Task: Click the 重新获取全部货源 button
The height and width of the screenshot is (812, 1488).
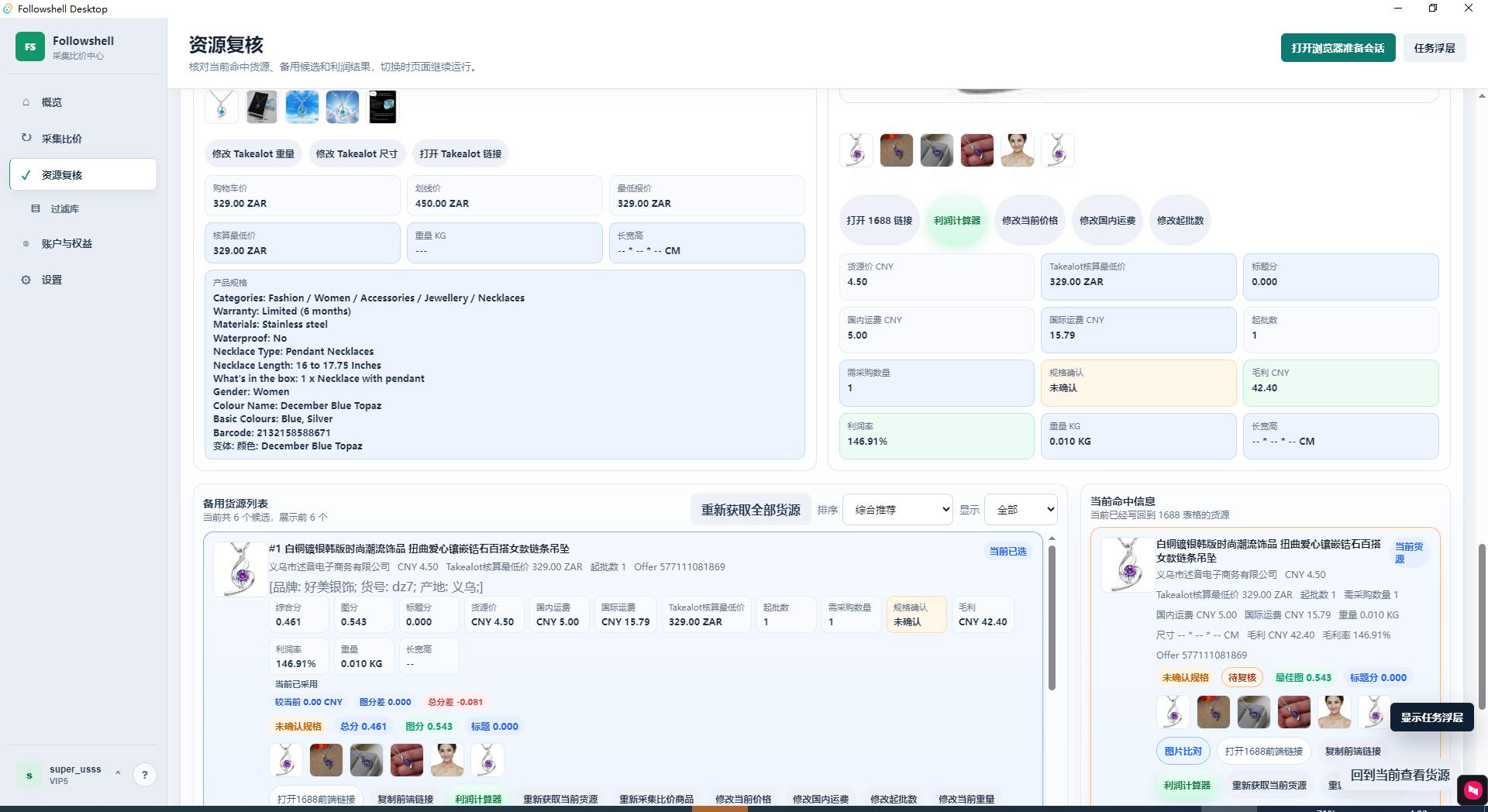Action: point(750,510)
